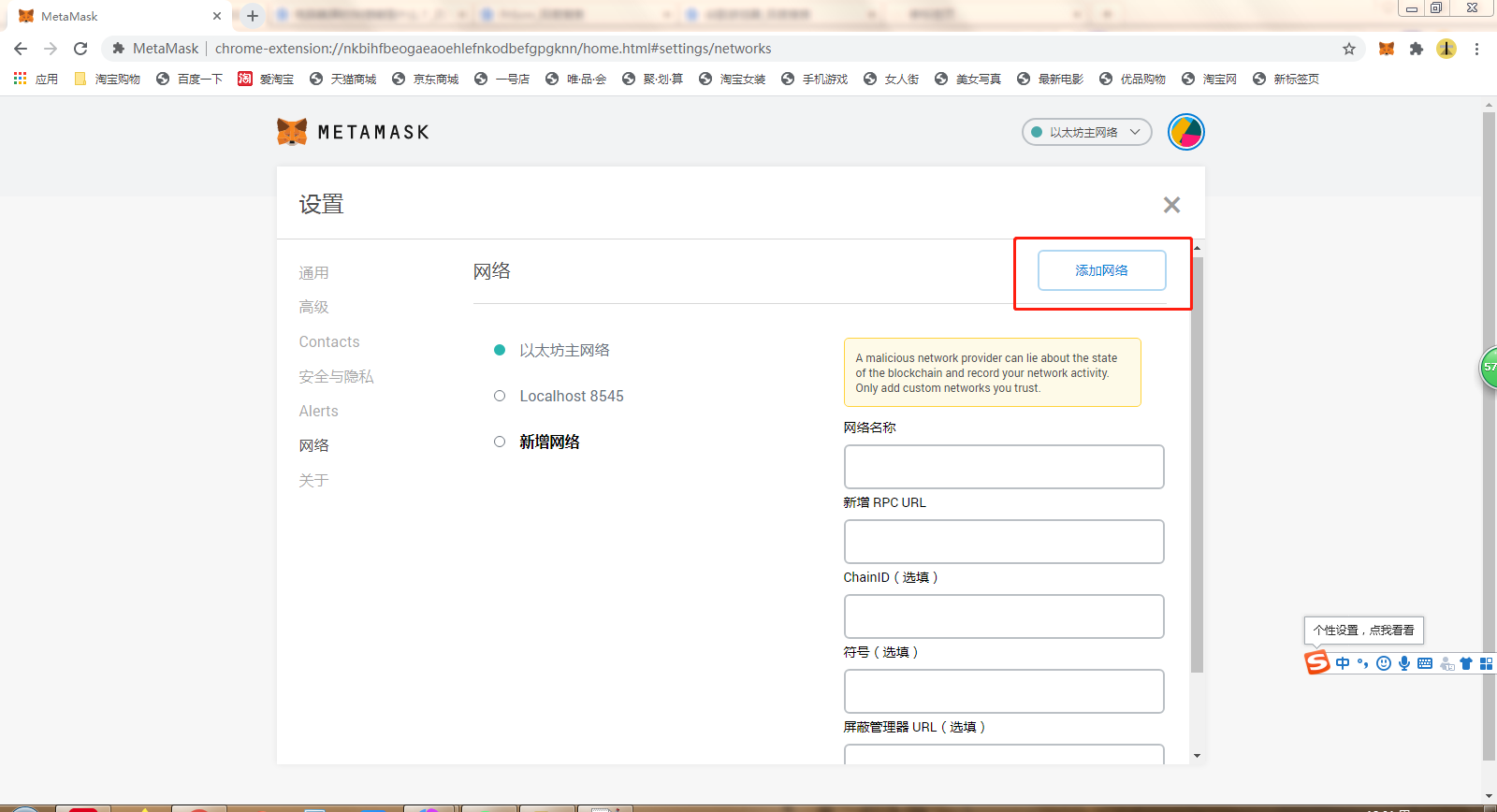Open the Contacts settings tab

329,341
